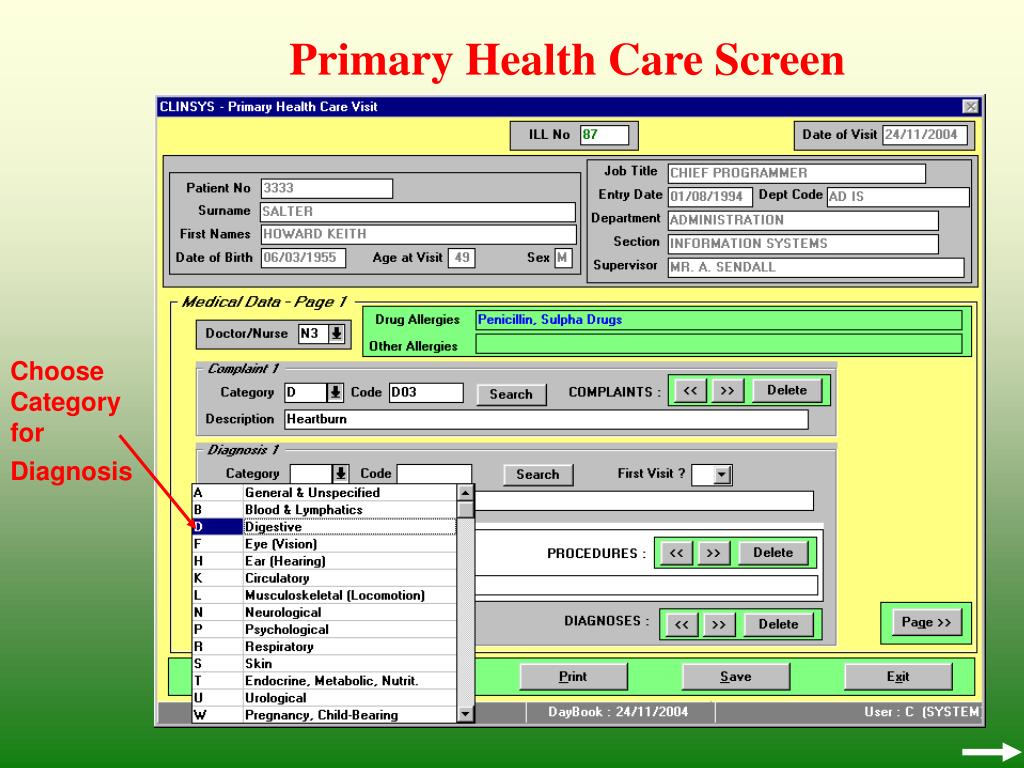Click the Dept Code field
Viewport: 1024px width, 768px height.
point(898,197)
